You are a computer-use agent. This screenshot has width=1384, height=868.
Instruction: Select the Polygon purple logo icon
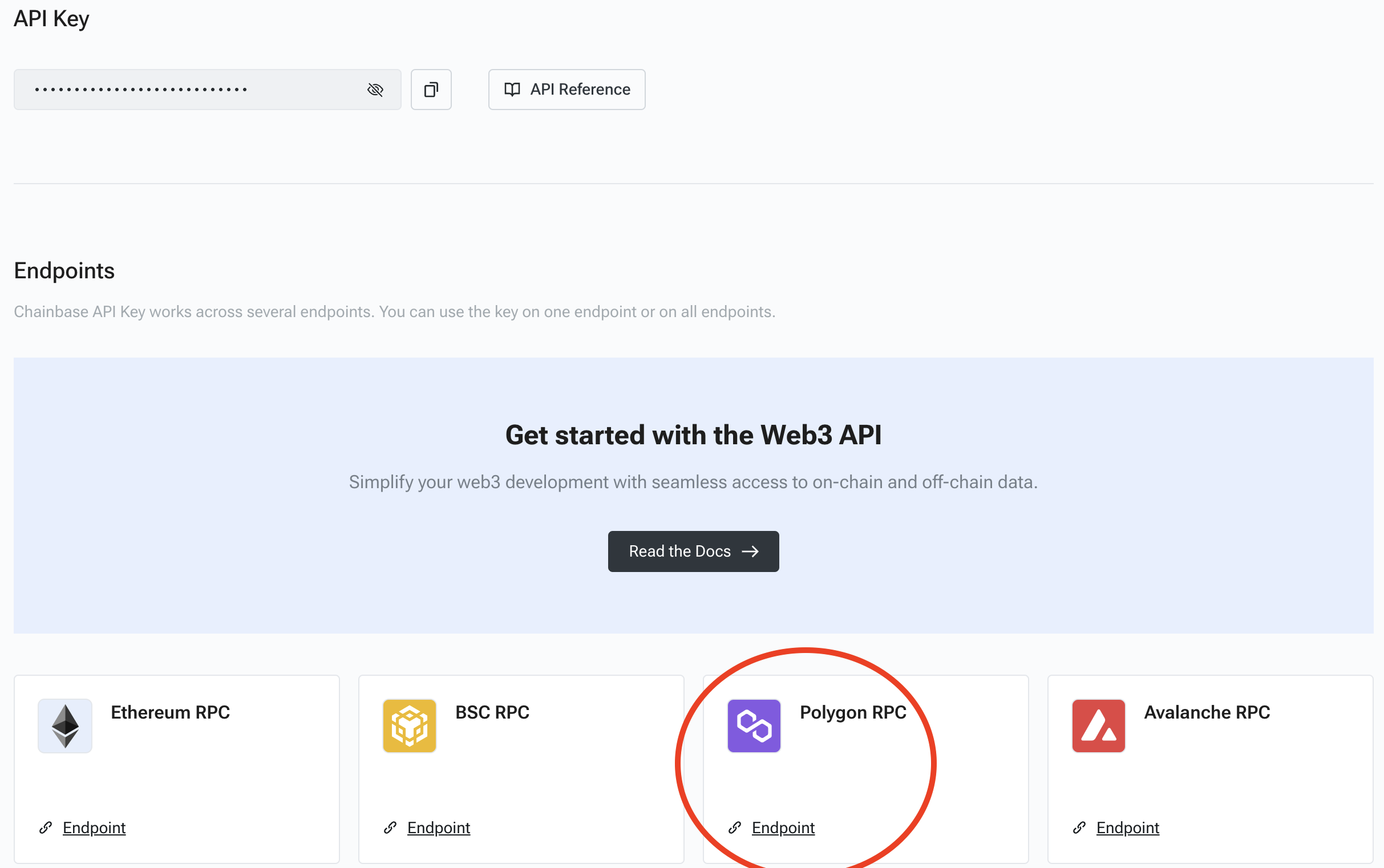click(755, 725)
